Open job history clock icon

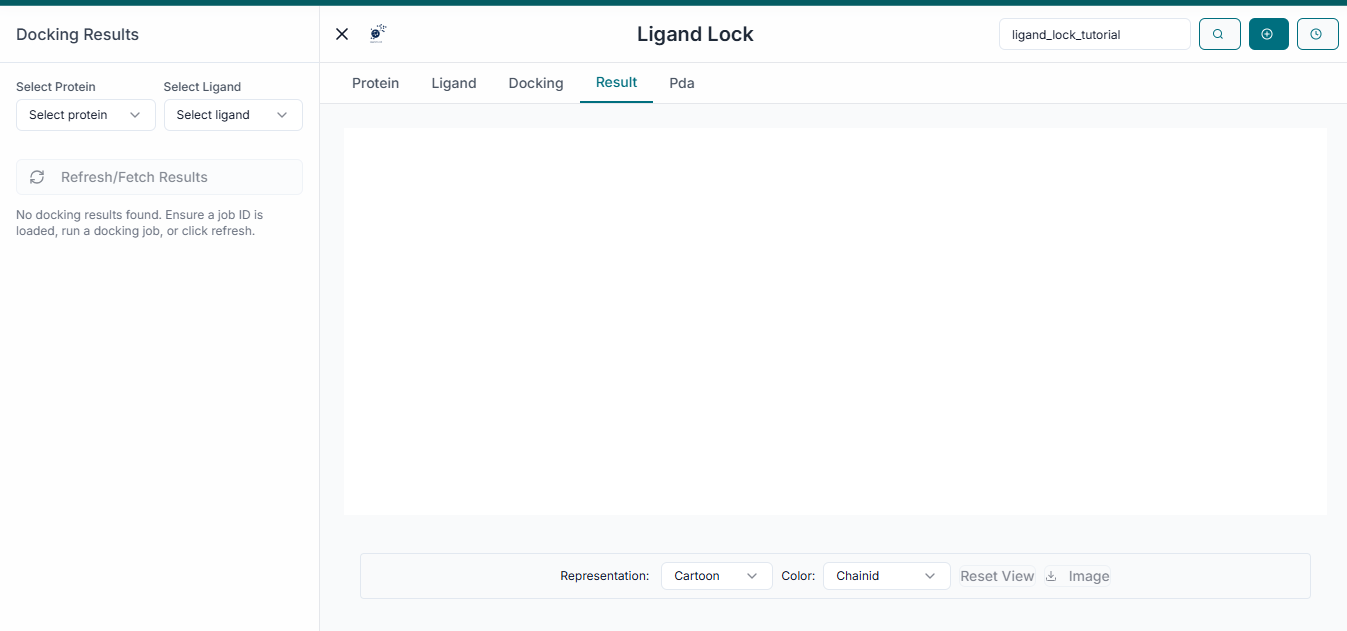pyautogui.click(x=1317, y=34)
